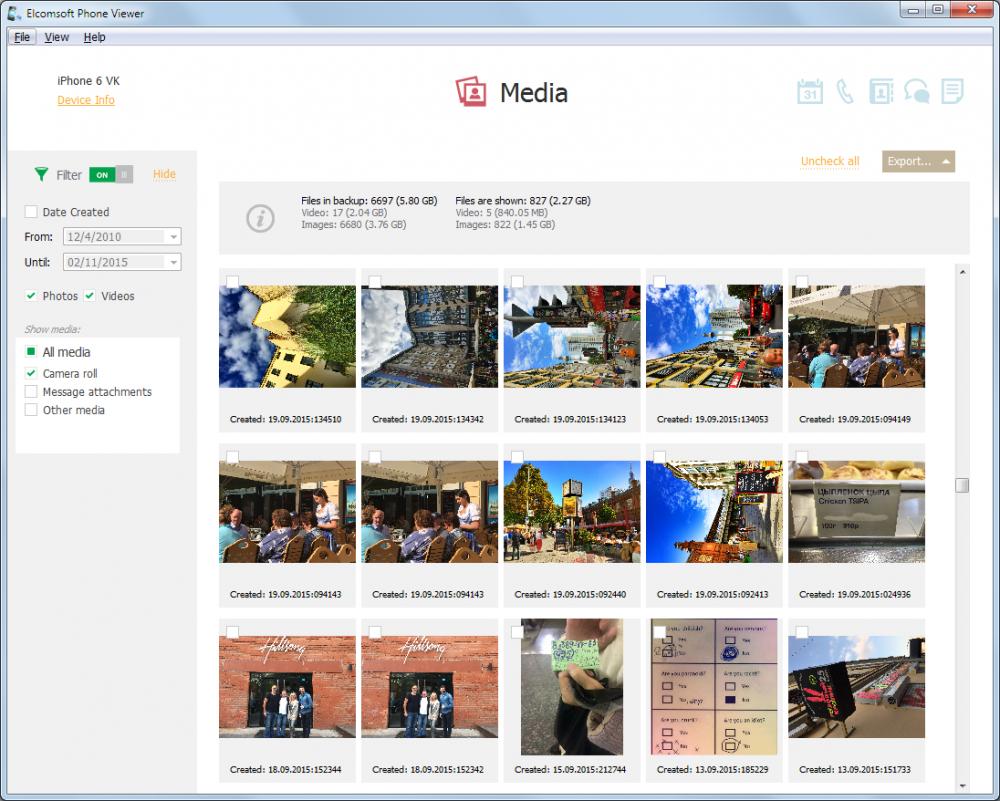Open the Calls section
1000x801 pixels.
coord(846,90)
